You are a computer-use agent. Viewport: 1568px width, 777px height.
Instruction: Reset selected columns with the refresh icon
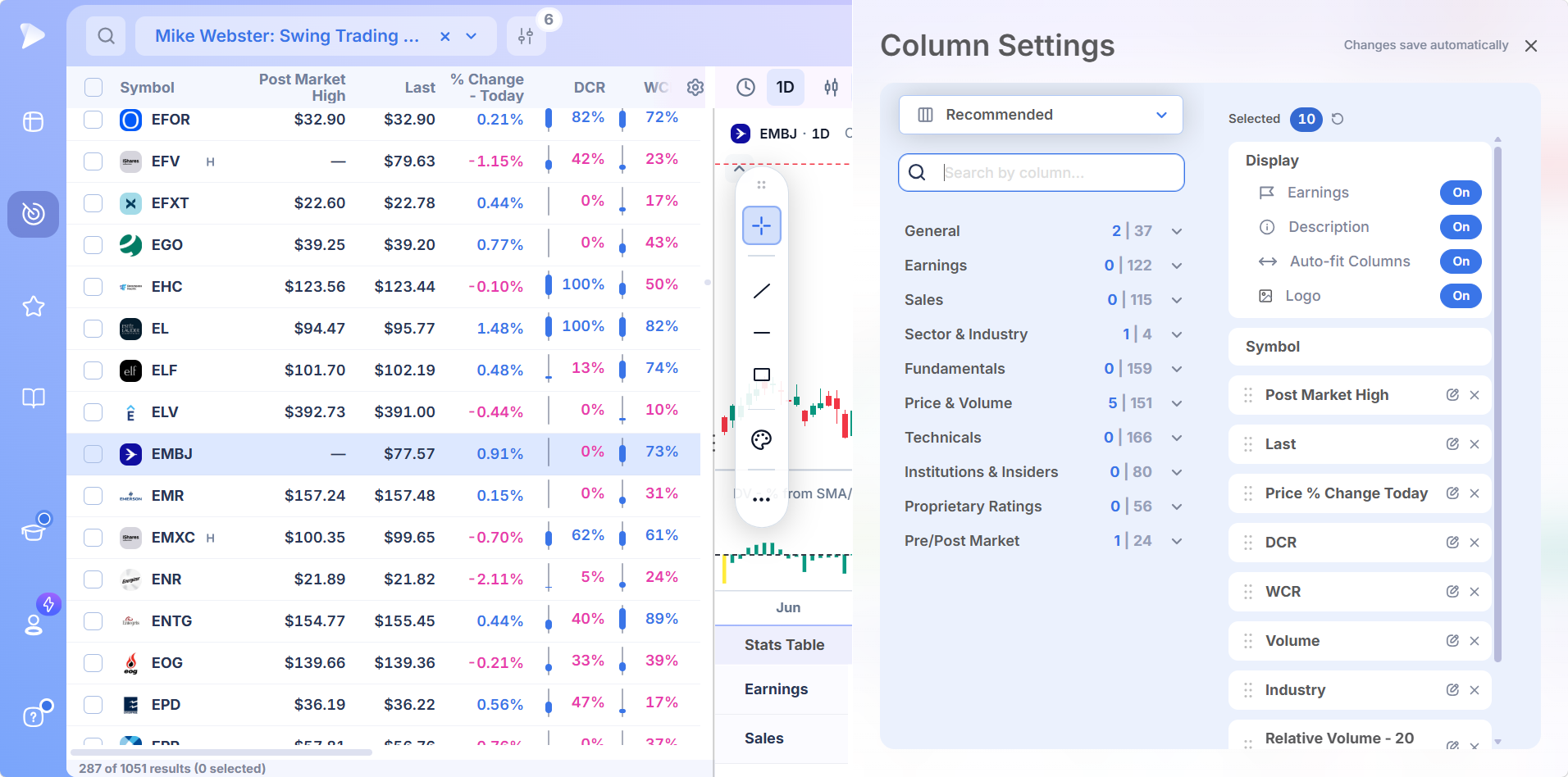[1338, 119]
